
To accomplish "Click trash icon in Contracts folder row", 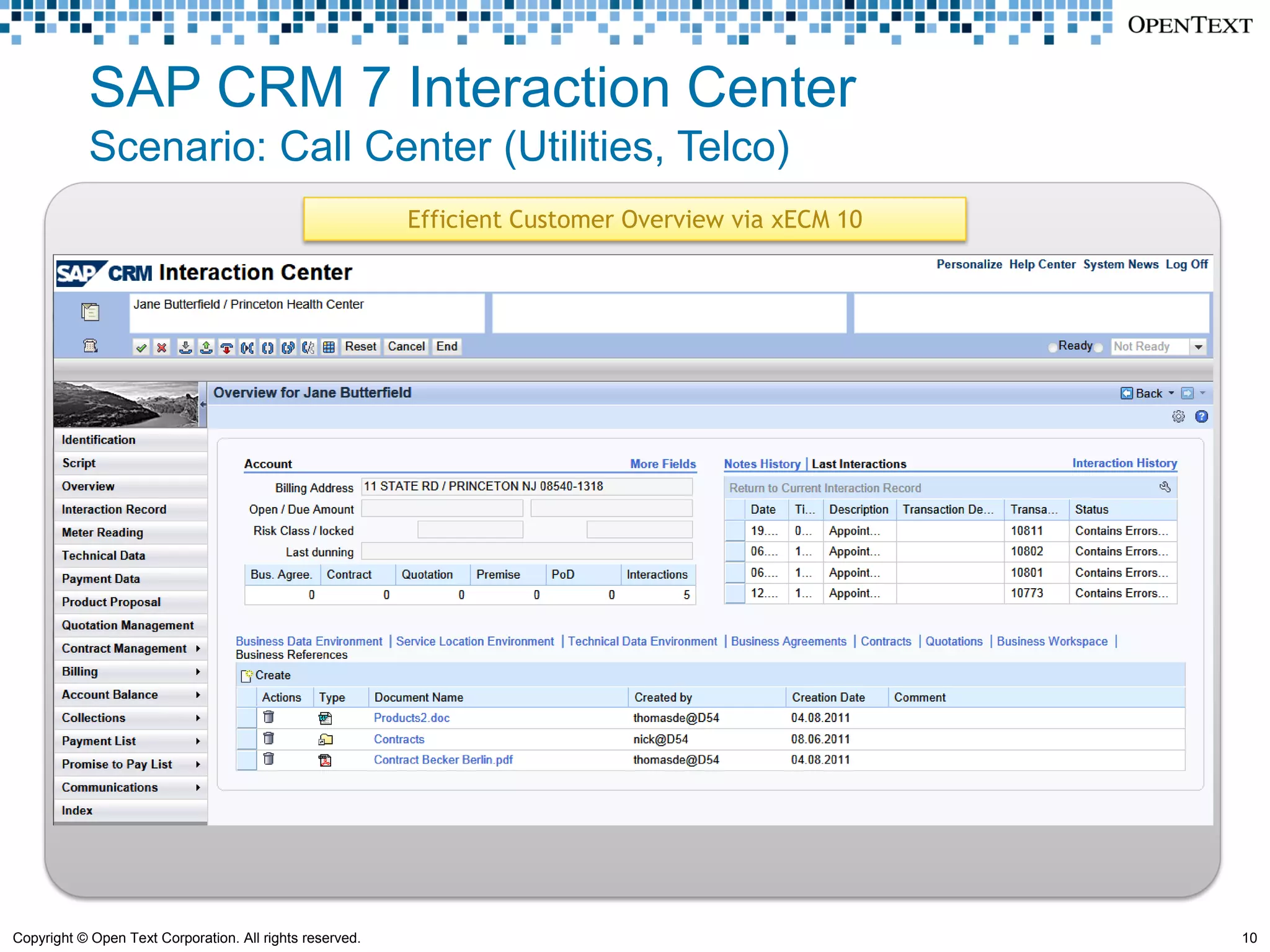I will click(269, 738).
